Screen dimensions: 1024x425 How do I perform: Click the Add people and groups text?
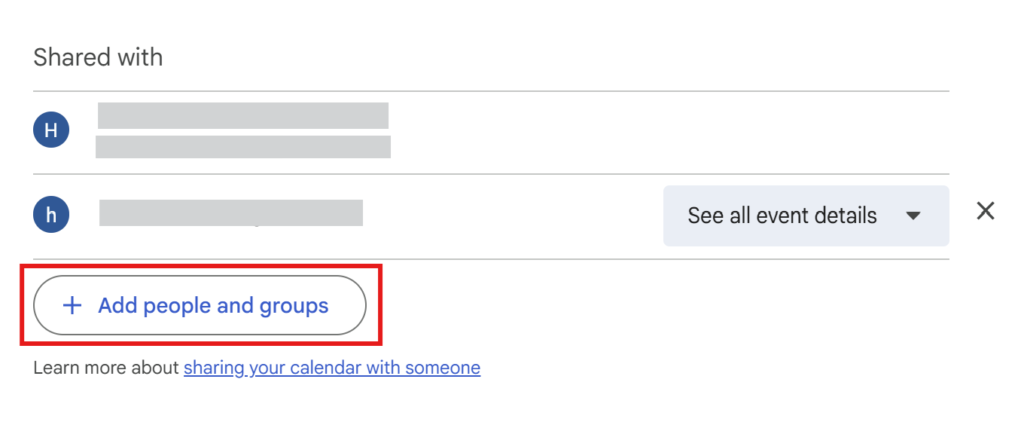tap(213, 305)
